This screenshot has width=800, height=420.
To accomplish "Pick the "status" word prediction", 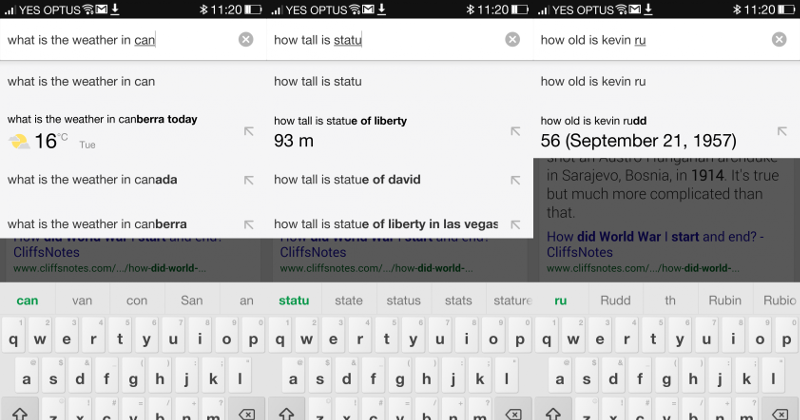I will click(403, 300).
